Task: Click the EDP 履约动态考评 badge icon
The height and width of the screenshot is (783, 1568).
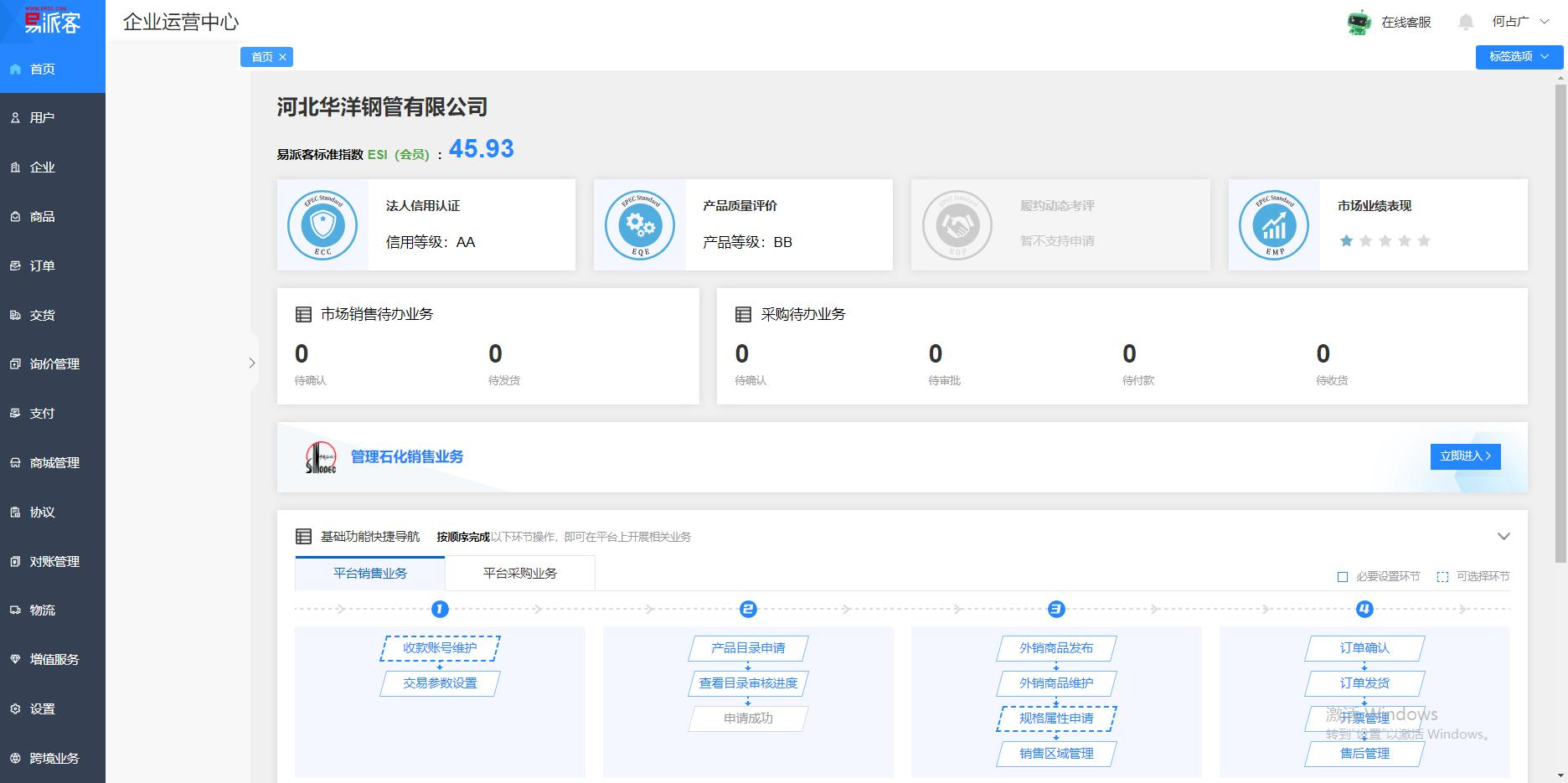Action: pyautogui.click(x=957, y=225)
